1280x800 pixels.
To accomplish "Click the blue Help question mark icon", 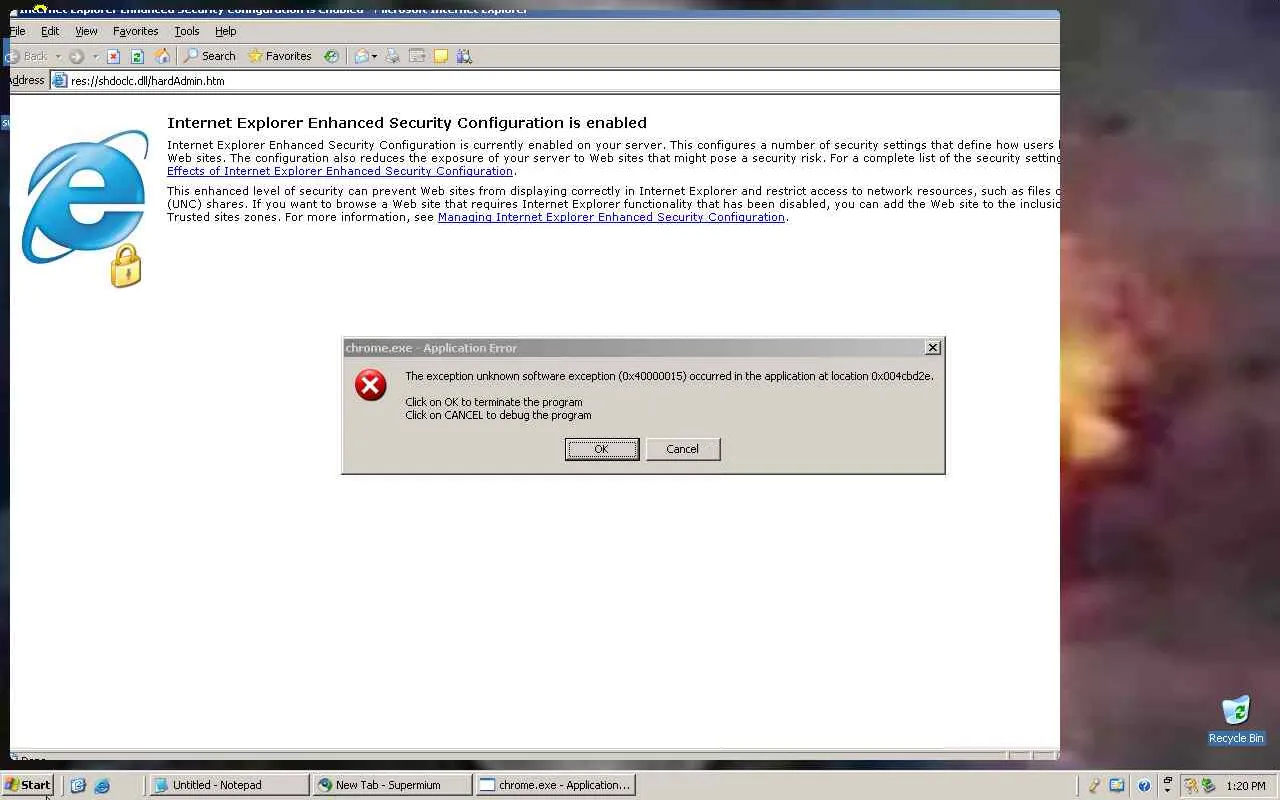I will [x=1144, y=786].
